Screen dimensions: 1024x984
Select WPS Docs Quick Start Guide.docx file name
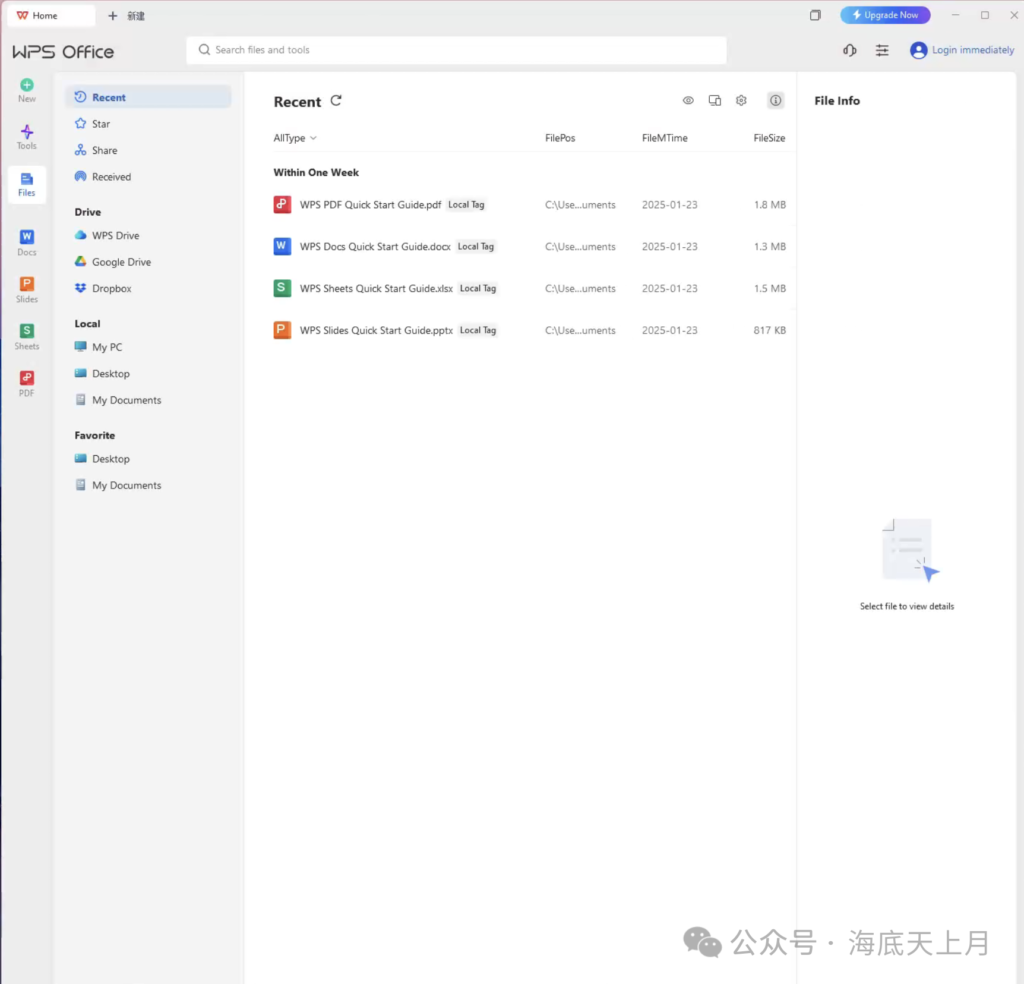click(375, 246)
